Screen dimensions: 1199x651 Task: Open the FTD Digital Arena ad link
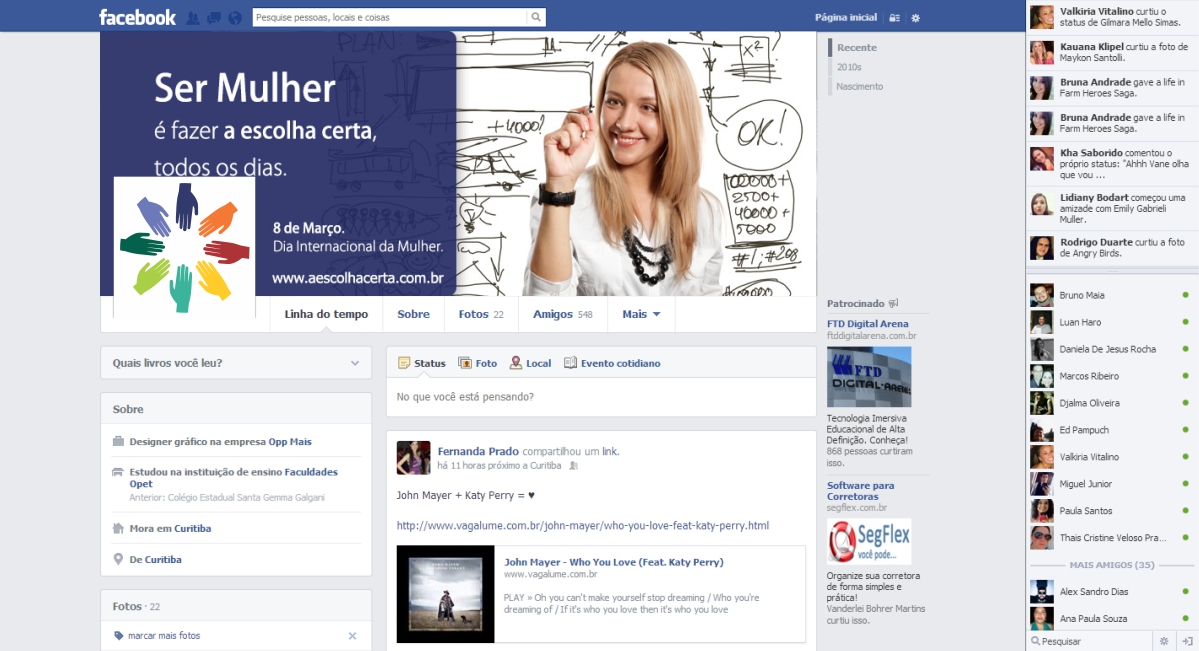coord(867,324)
